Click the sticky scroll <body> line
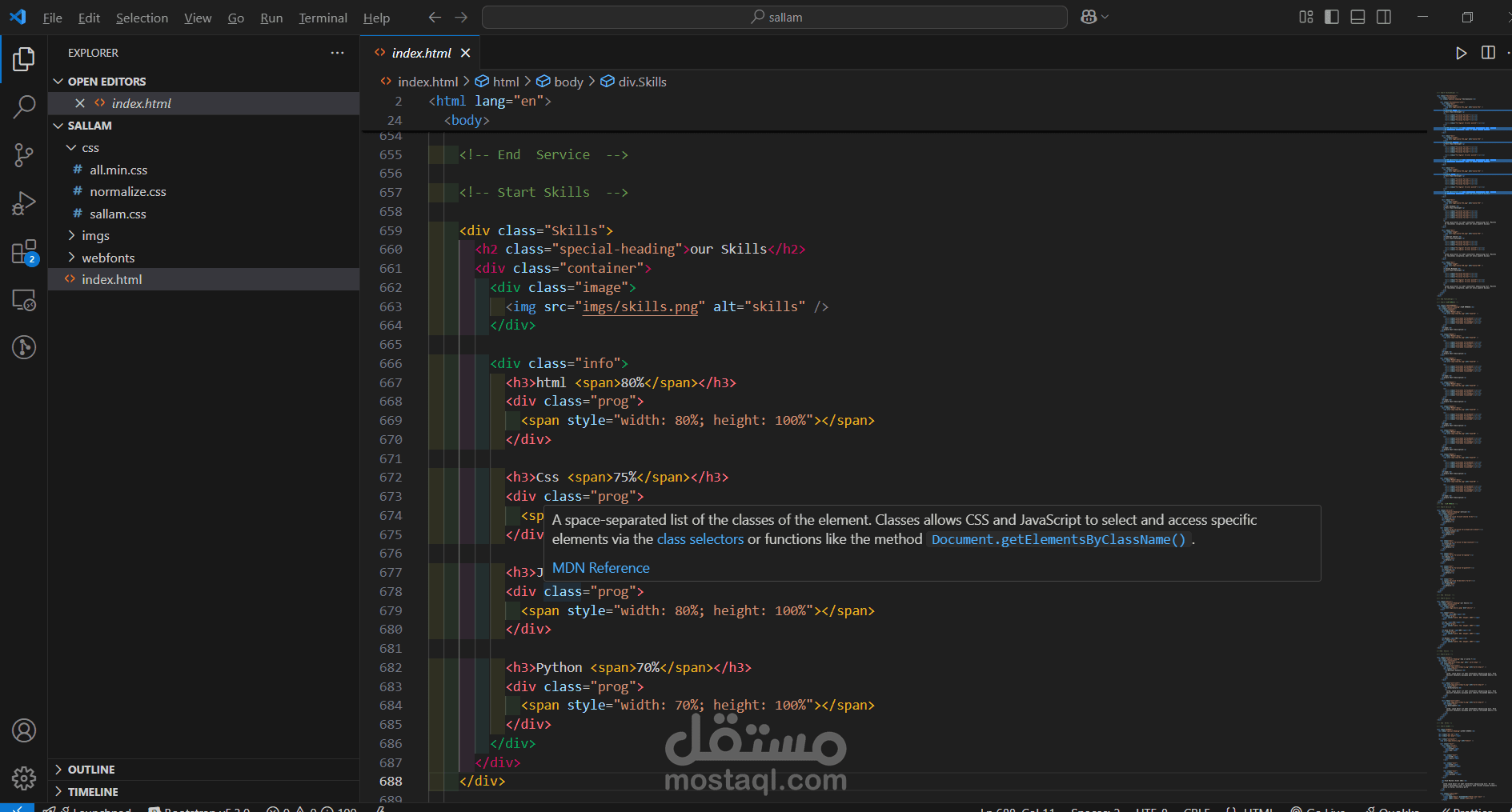The width and height of the screenshot is (1512, 812). [x=467, y=120]
